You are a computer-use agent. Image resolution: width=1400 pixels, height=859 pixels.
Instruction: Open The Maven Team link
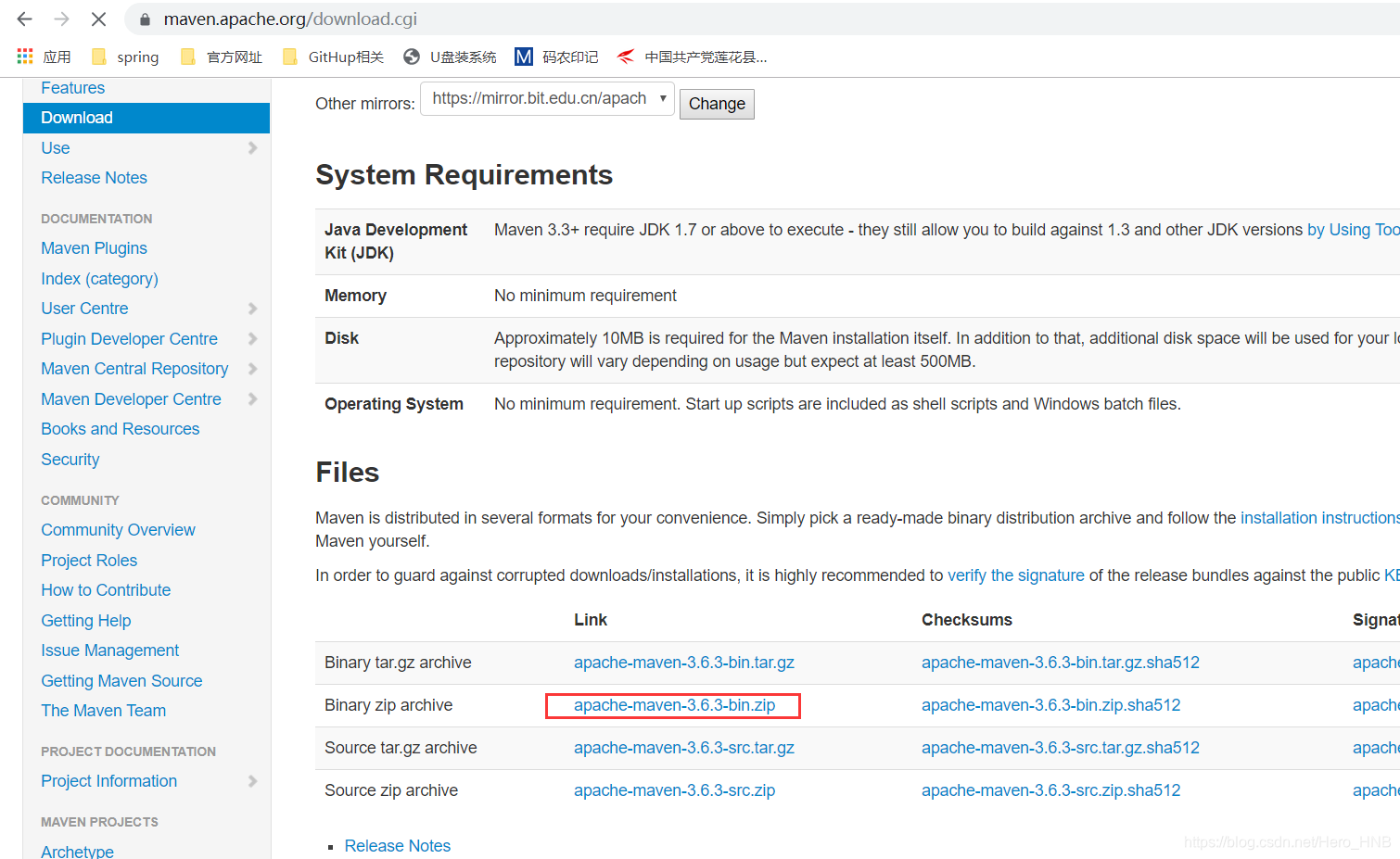pyautogui.click(x=103, y=711)
